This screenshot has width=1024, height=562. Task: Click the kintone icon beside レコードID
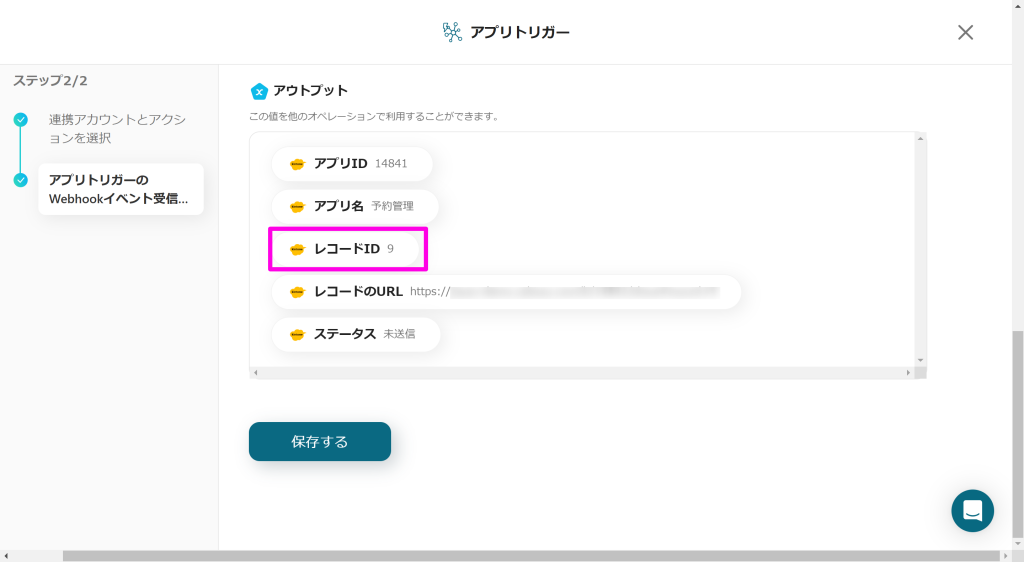click(x=297, y=249)
